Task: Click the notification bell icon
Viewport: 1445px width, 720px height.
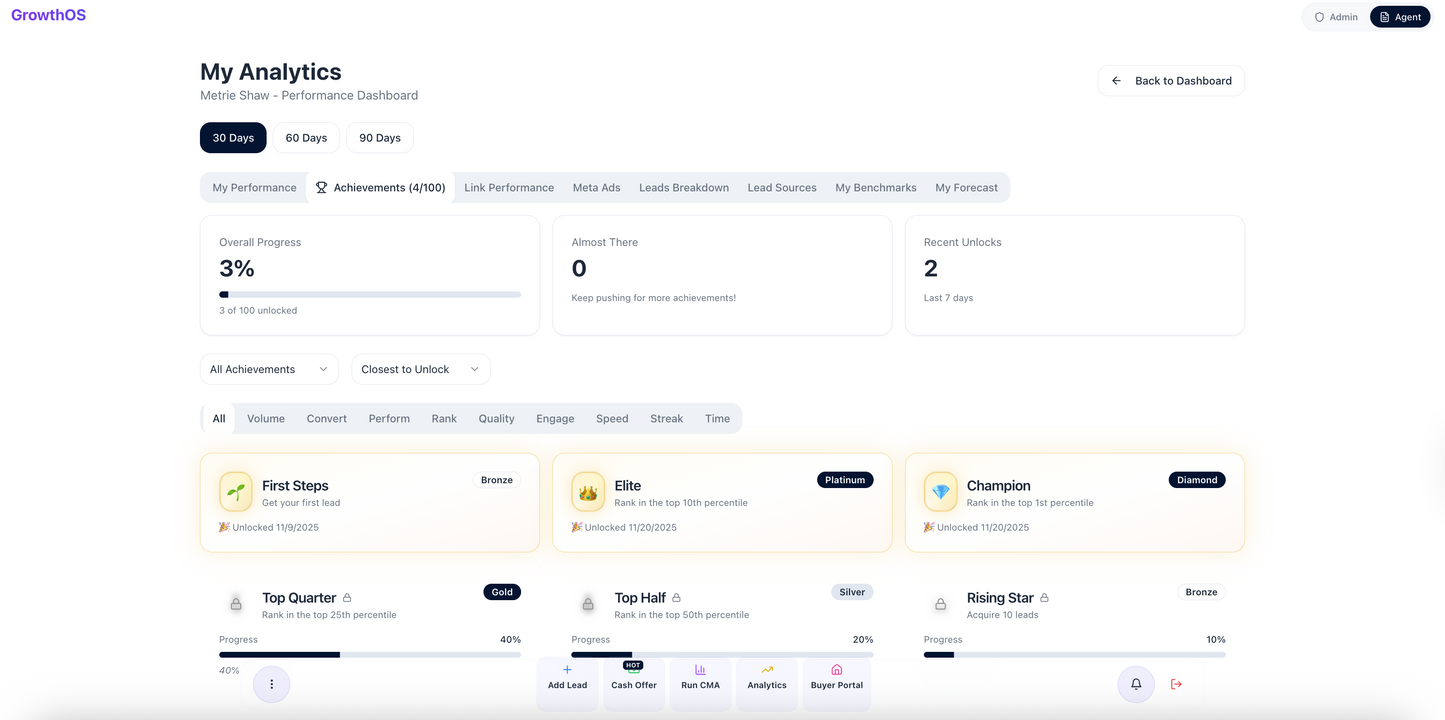Action: pyautogui.click(x=1136, y=684)
